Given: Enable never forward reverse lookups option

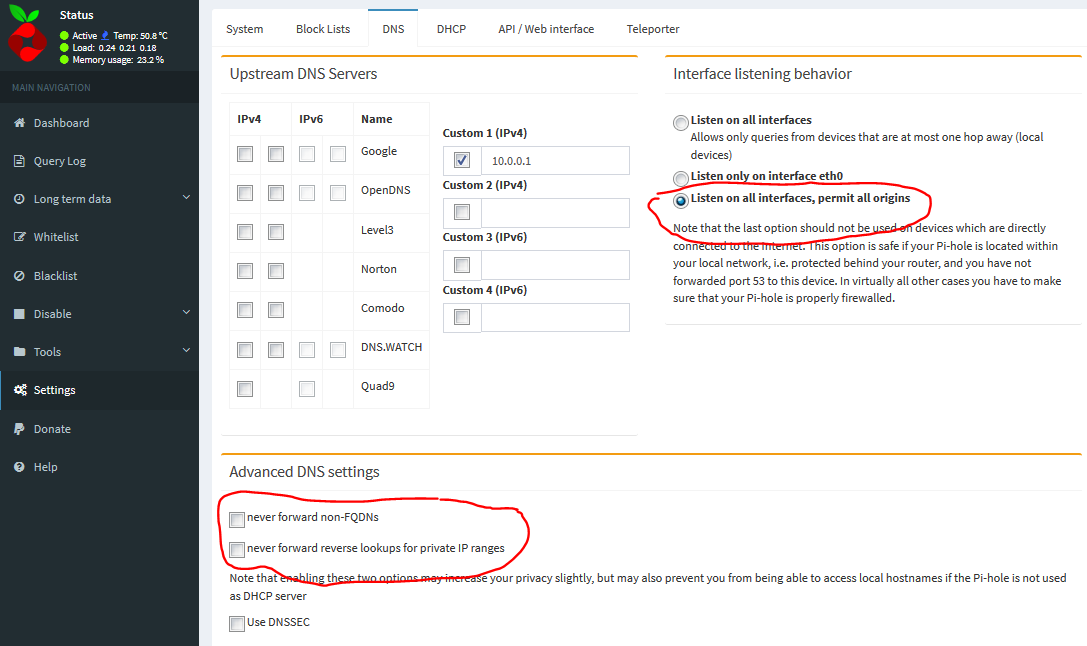Looking at the screenshot, I should pyautogui.click(x=237, y=550).
